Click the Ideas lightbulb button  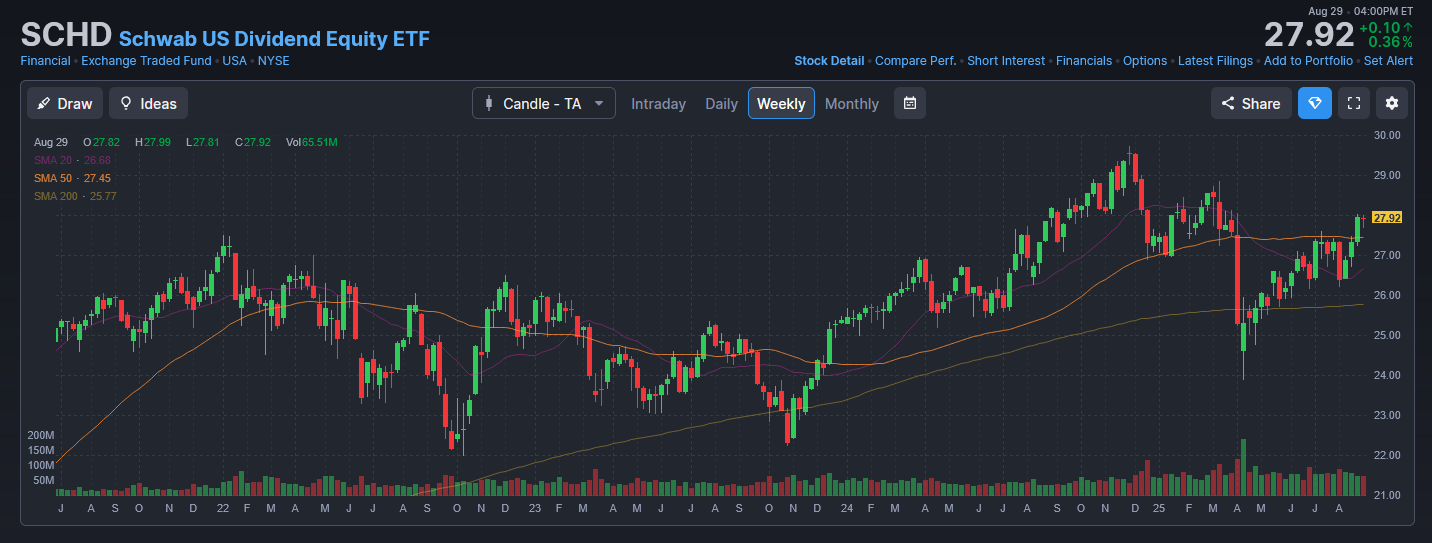[x=148, y=103]
